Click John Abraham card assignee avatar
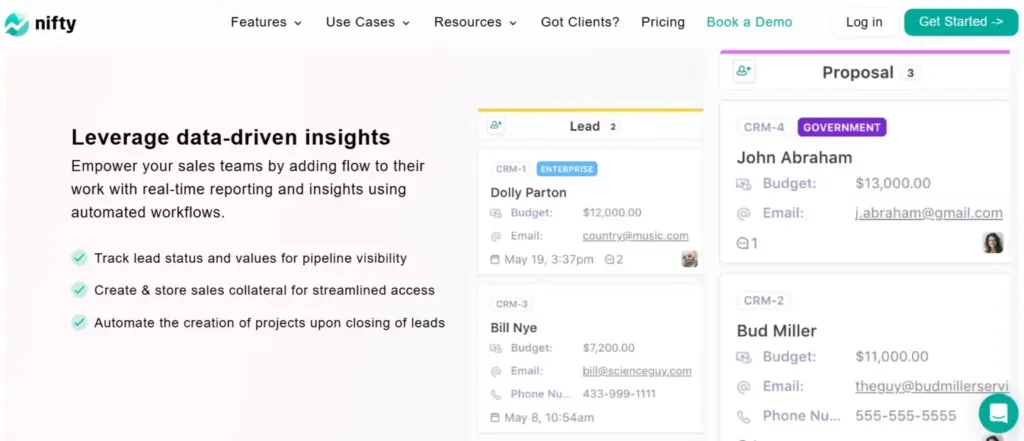The height and width of the screenshot is (441, 1024). (992, 243)
